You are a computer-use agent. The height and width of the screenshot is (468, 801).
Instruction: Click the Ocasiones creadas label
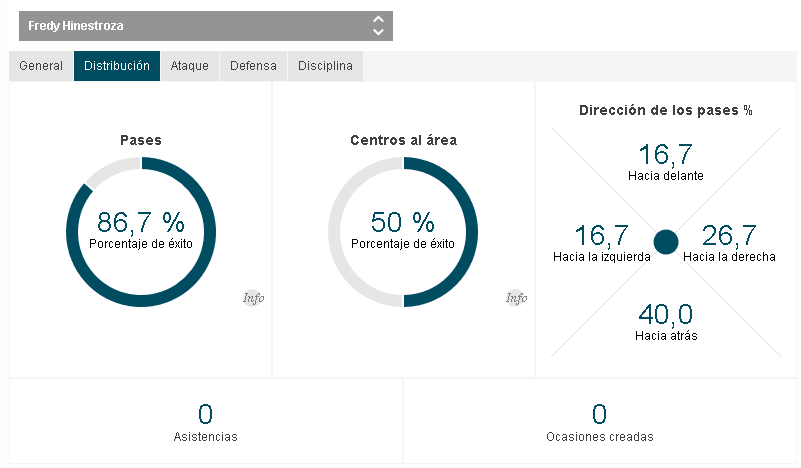(x=600, y=437)
